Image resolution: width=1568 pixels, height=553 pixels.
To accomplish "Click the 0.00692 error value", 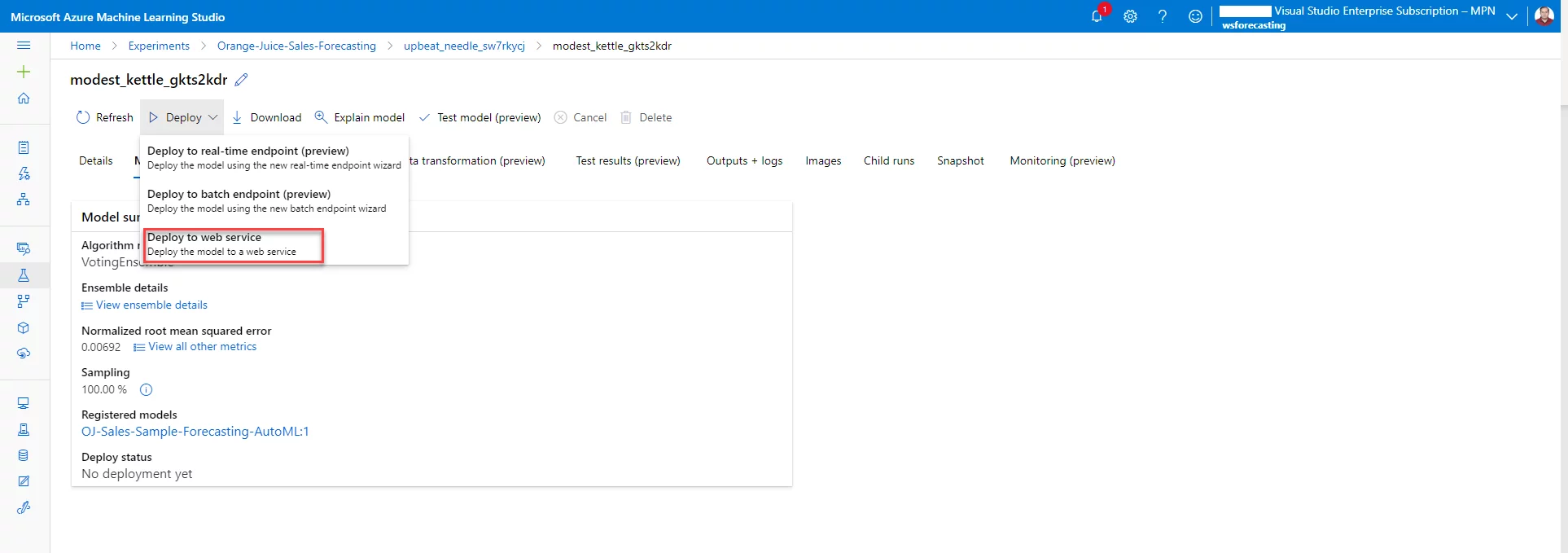I will (x=101, y=347).
